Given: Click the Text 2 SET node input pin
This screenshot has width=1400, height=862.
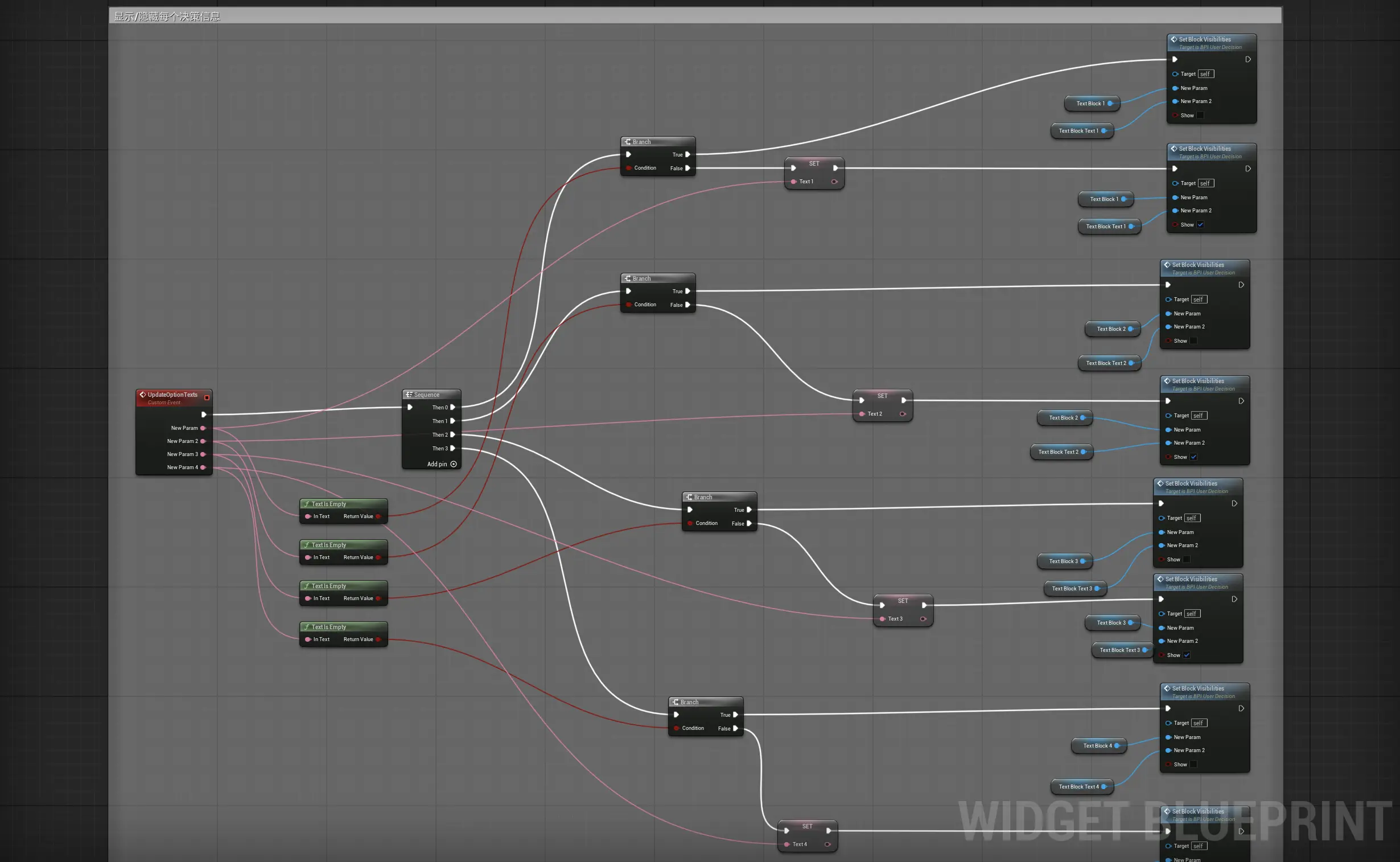Looking at the screenshot, I should point(862,413).
